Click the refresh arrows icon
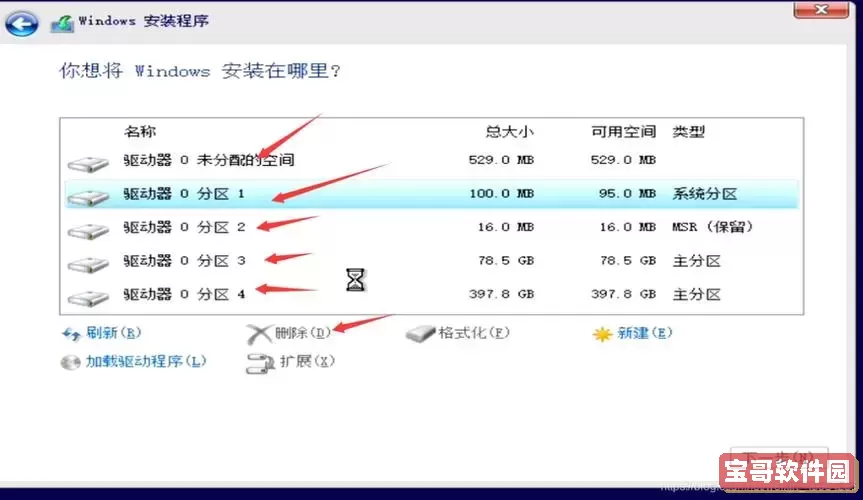 [72, 334]
